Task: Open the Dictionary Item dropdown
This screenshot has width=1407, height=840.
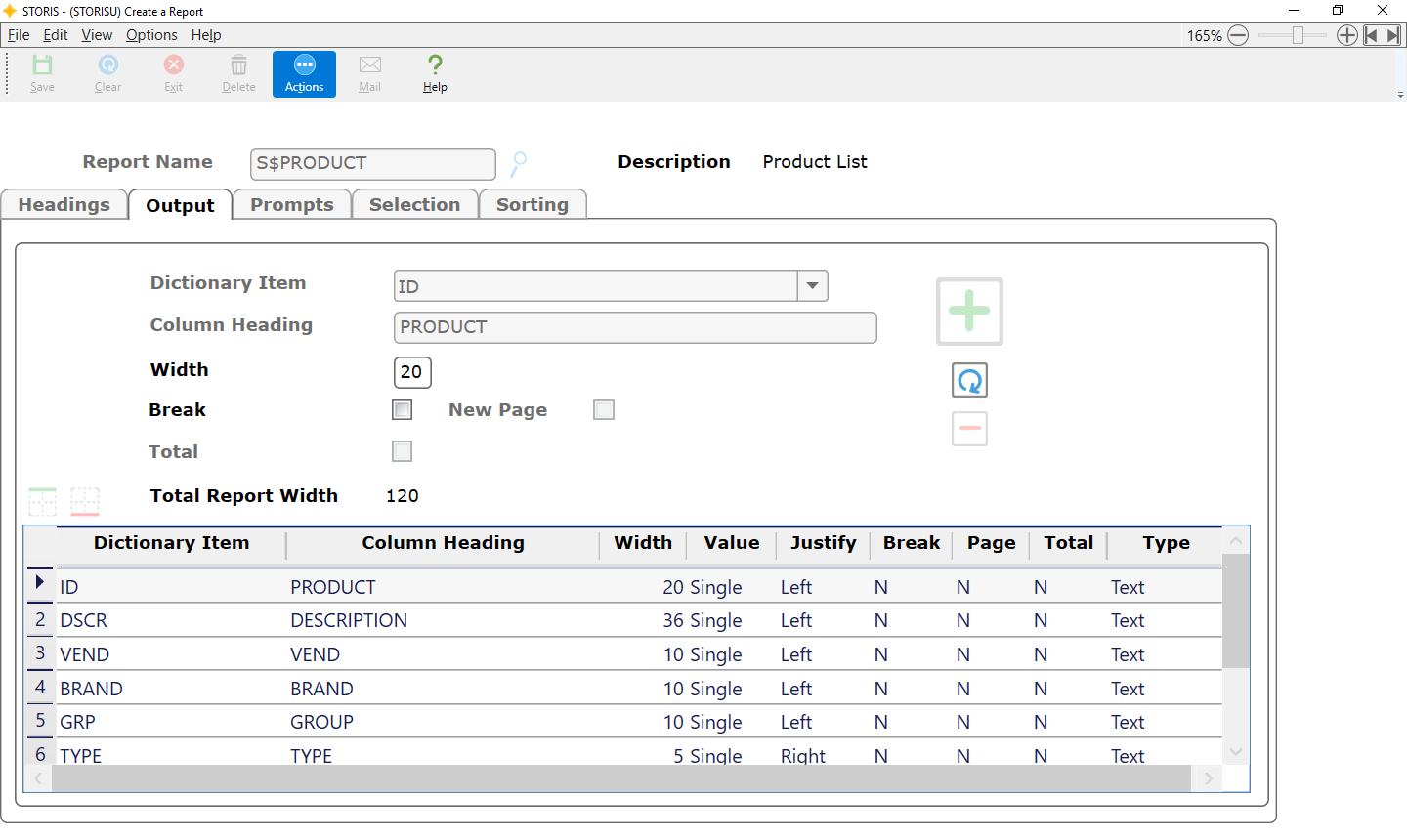Action: pos(812,285)
